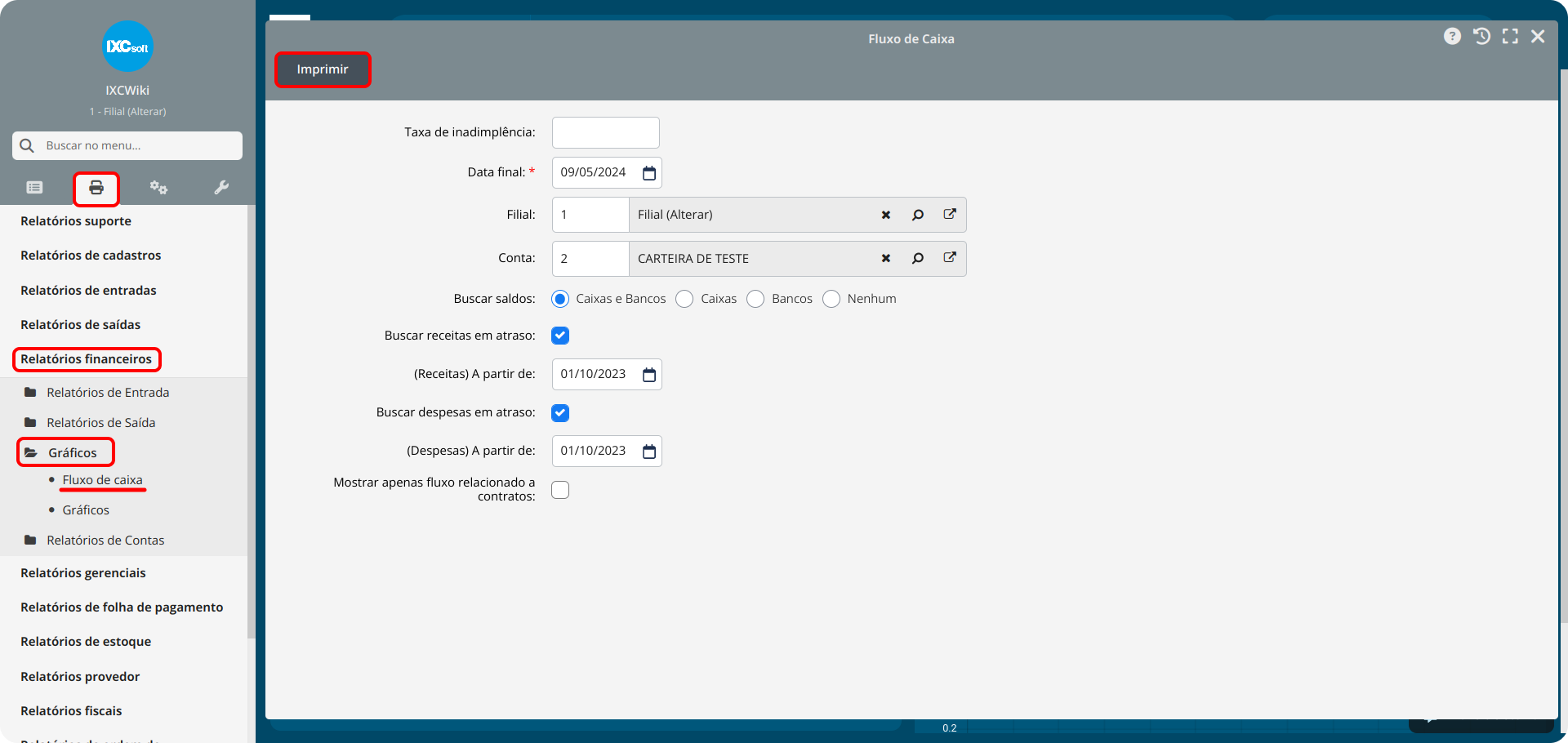Image resolution: width=1568 pixels, height=743 pixels.
Task: Click folder icon beside Relatórios de Entrada
Action: point(30,392)
